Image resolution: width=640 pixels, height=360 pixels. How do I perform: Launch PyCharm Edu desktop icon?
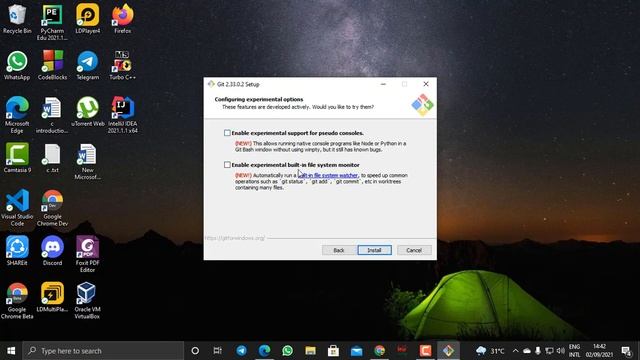point(52,22)
